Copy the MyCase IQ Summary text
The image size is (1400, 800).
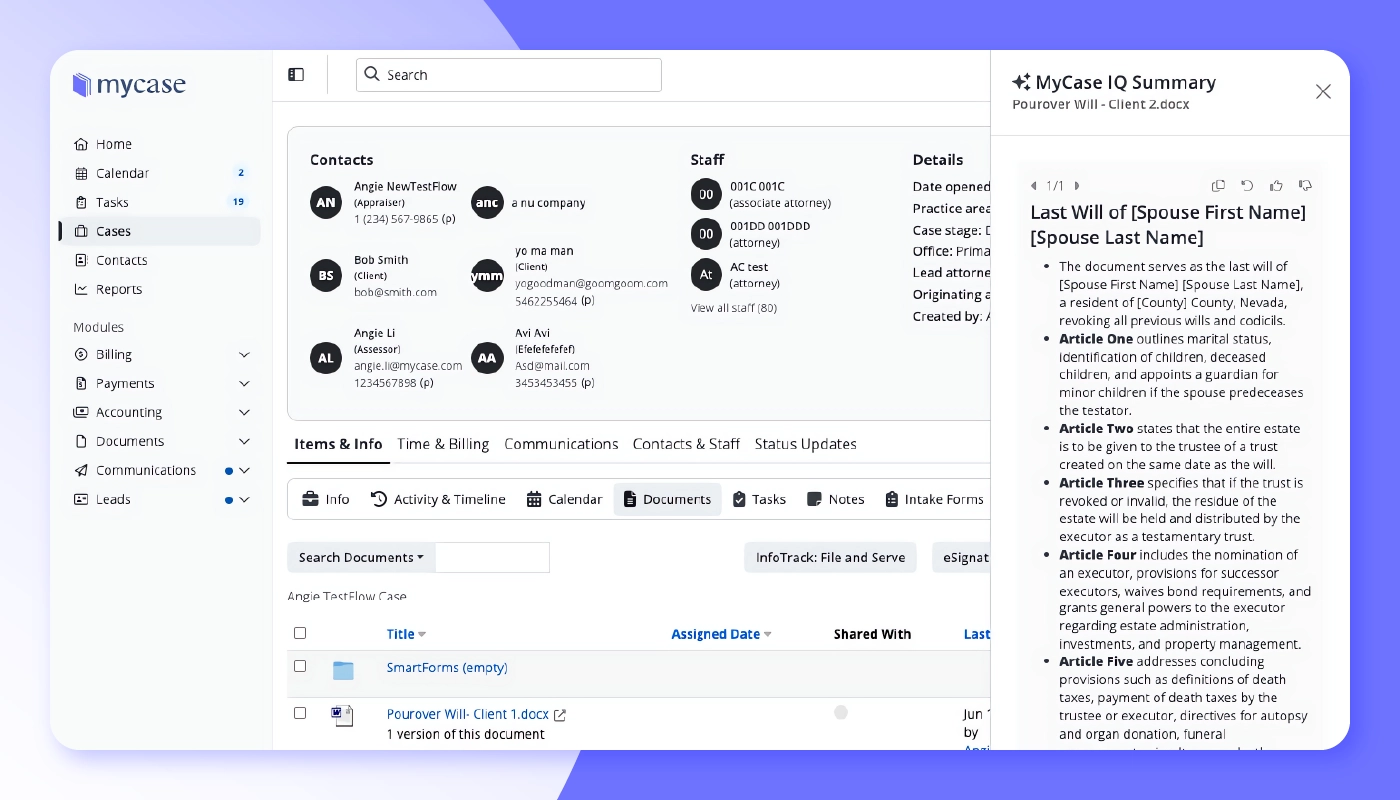(x=1219, y=185)
